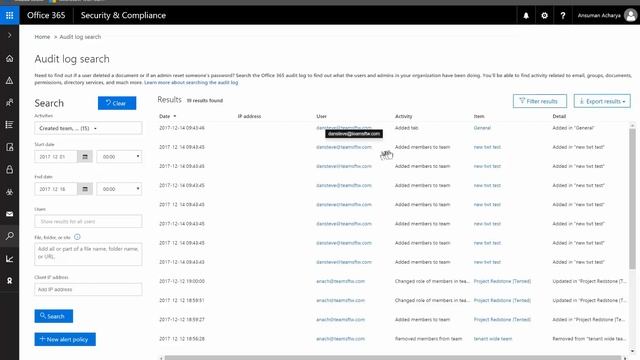This screenshot has height=360, width=640.
Task: Click the Item column header
Action: coord(479,116)
